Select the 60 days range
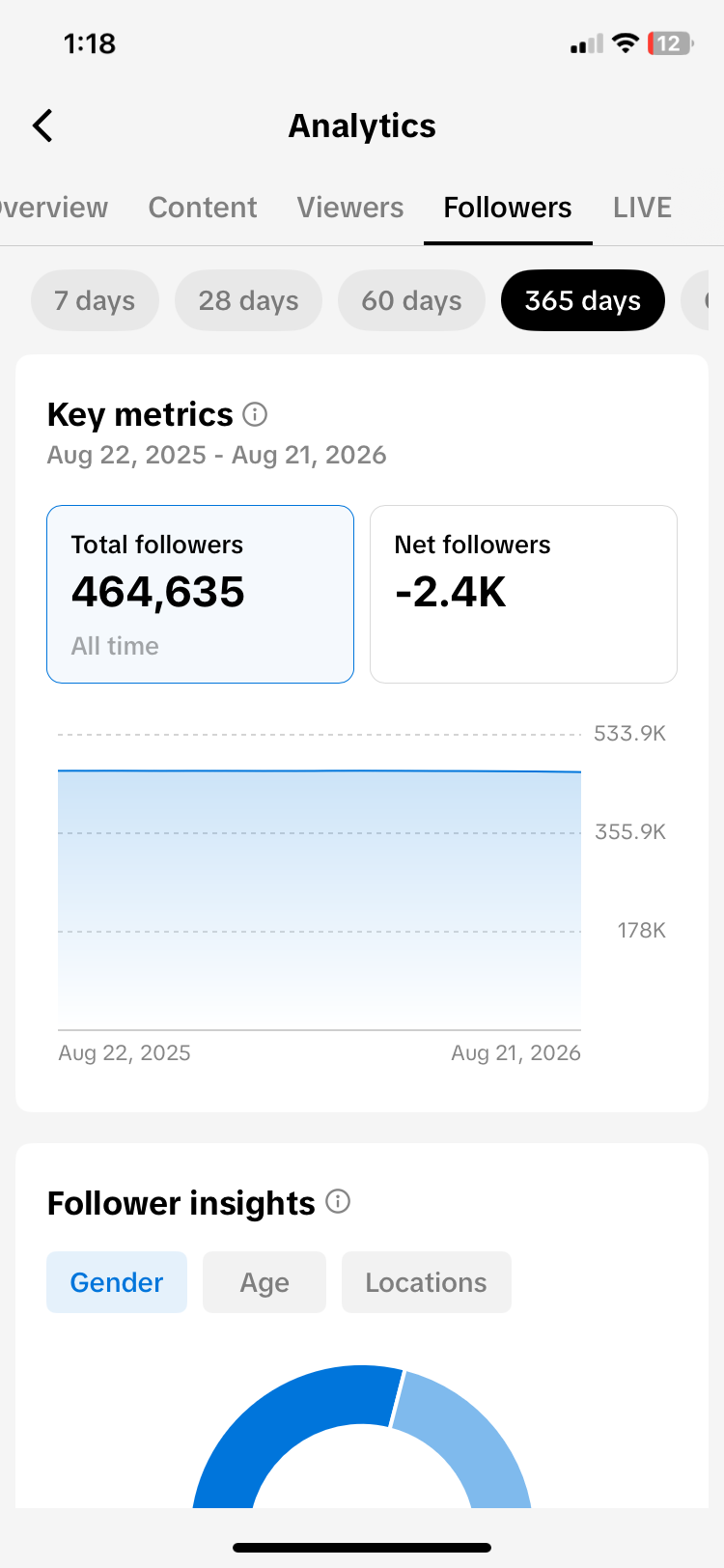 [x=411, y=300]
